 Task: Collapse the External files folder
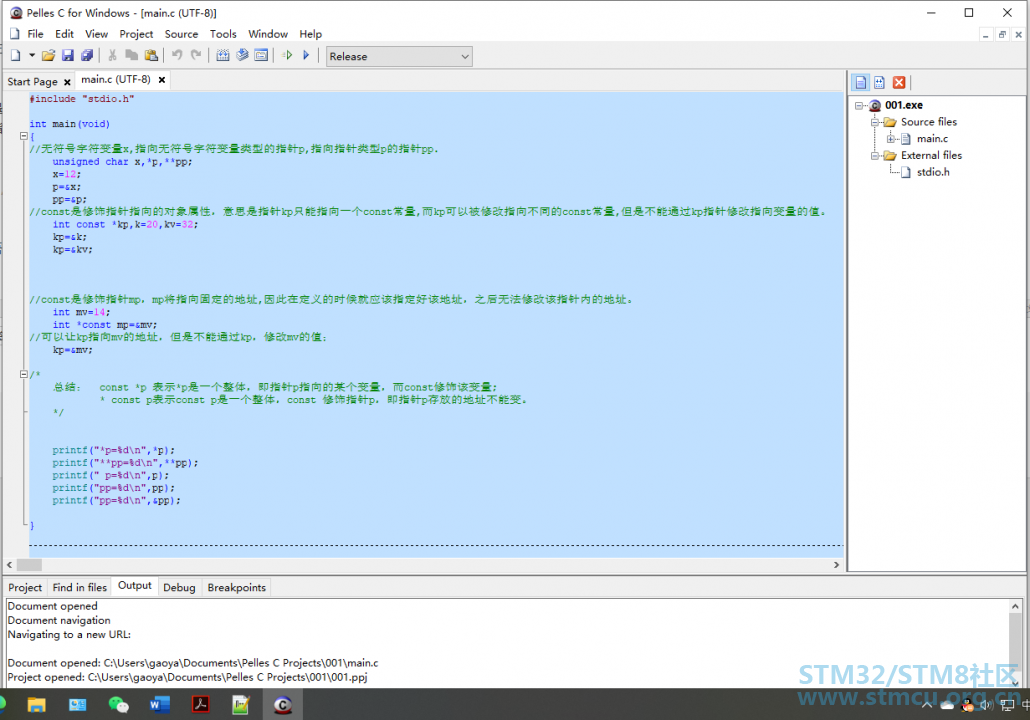point(875,156)
